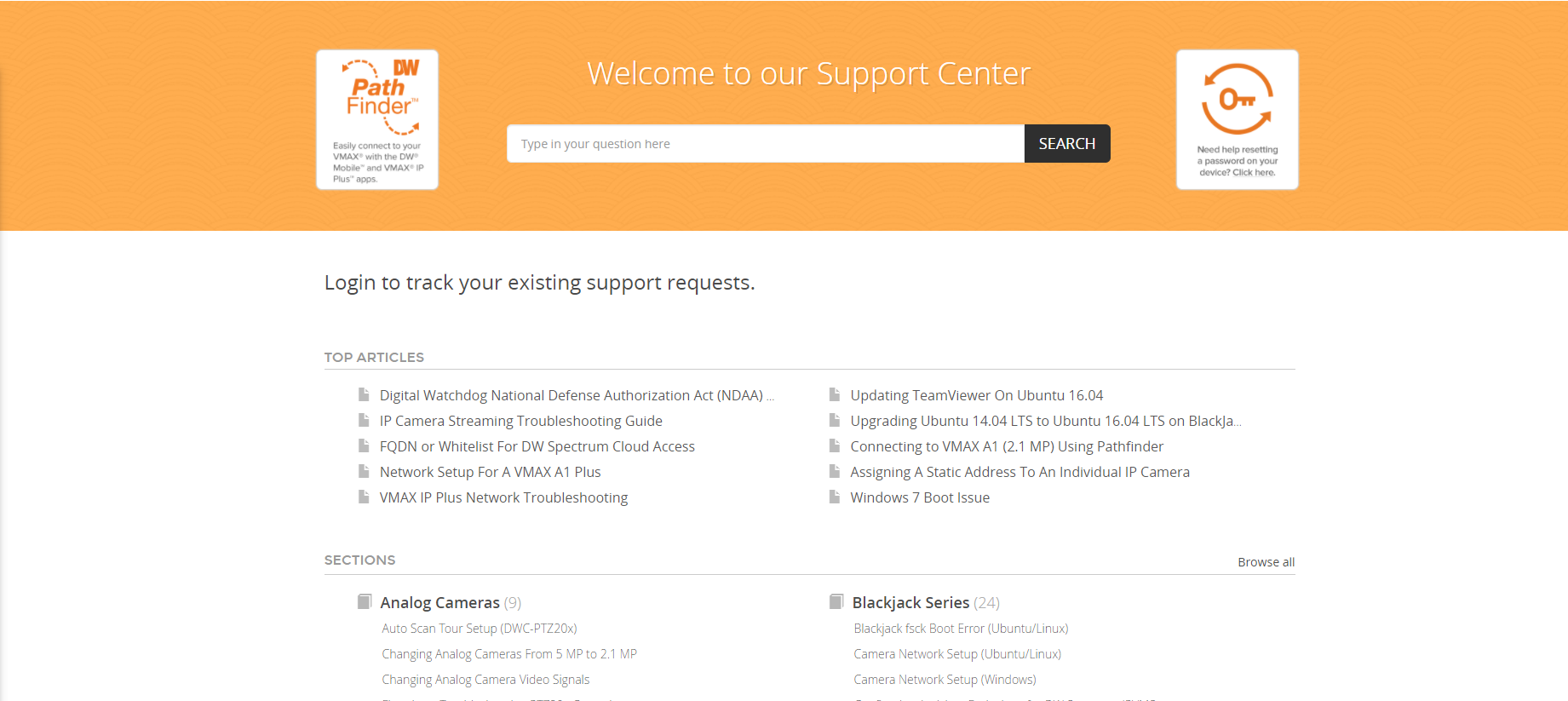Open the password reset help card

coord(1237,119)
